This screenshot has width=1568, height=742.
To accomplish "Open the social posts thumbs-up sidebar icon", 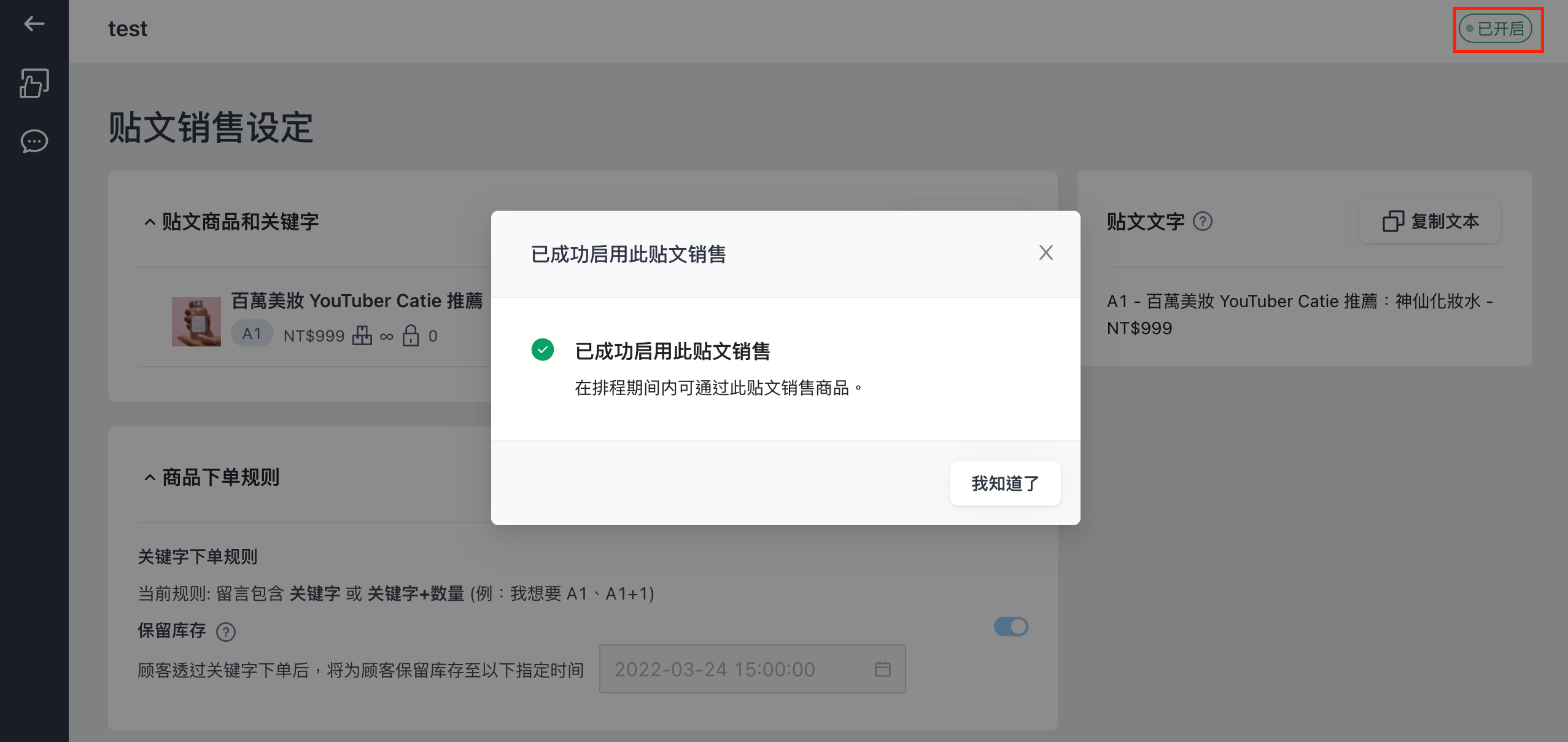I will point(34,83).
